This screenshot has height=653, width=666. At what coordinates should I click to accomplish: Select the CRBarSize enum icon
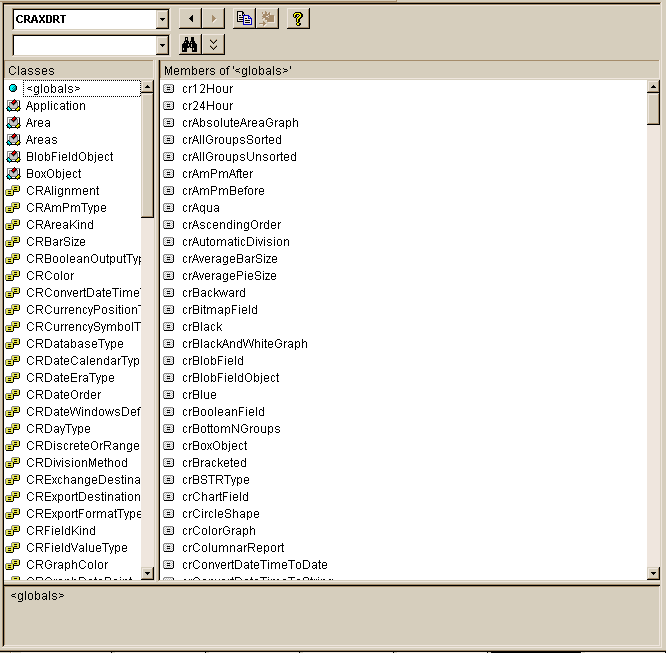[x=13, y=242]
